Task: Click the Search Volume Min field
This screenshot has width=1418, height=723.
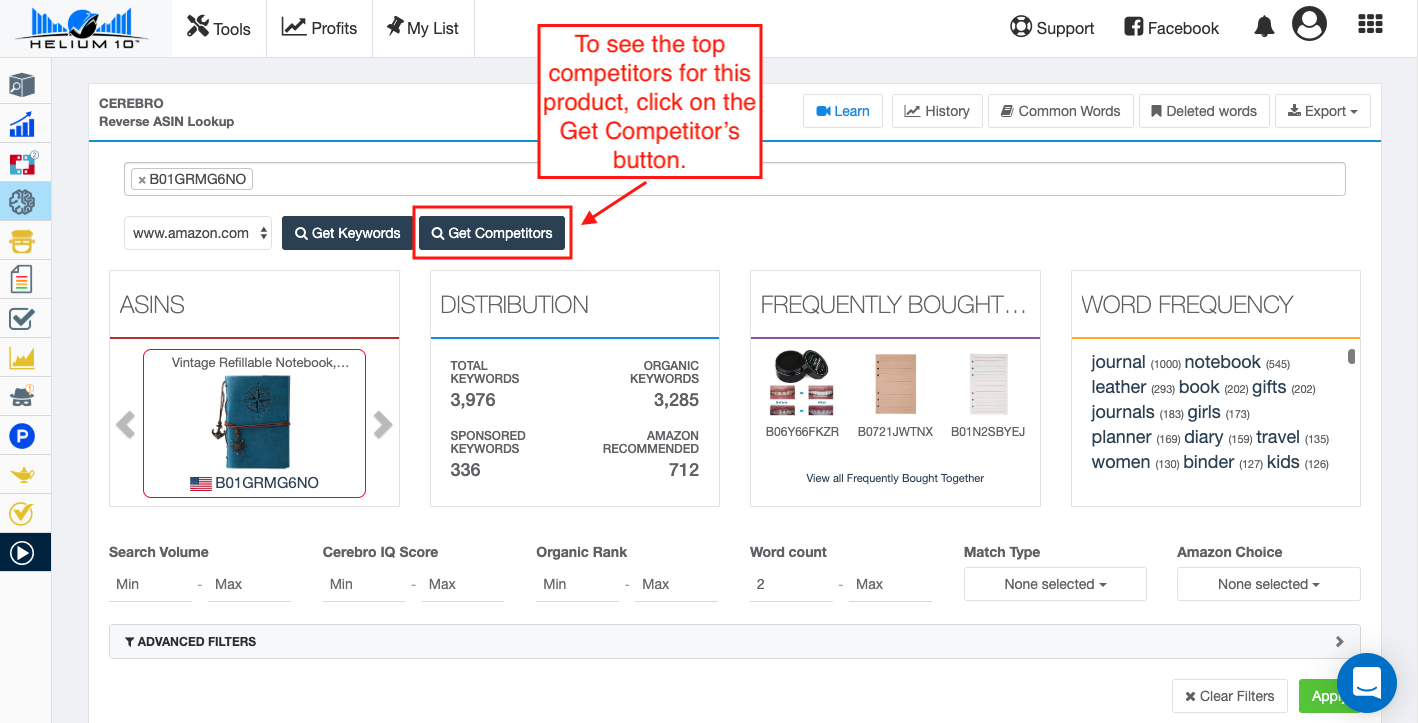Action: (150, 584)
